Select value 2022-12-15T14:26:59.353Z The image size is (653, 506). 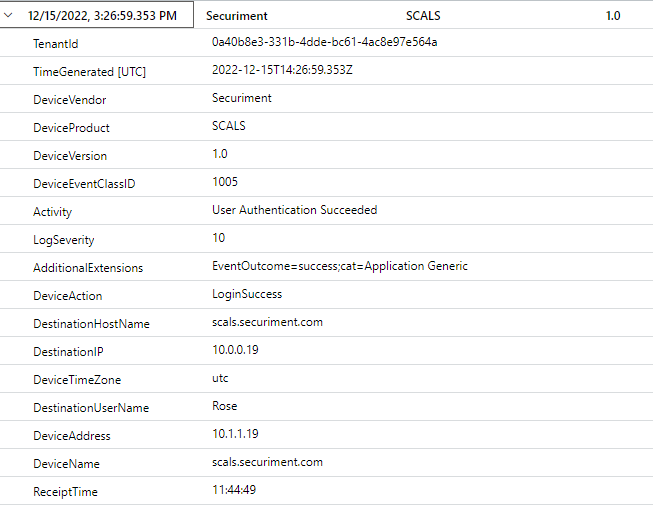click(x=282, y=70)
